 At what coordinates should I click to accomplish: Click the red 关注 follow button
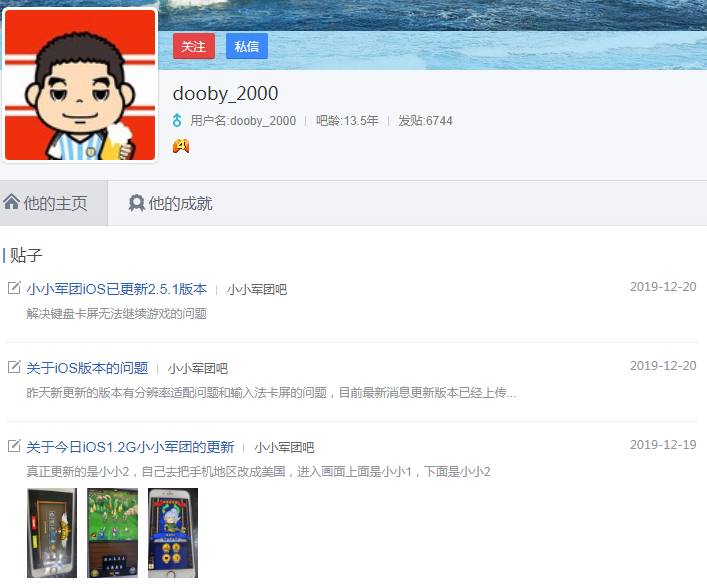pyautogui.click(x=193, y=46)
